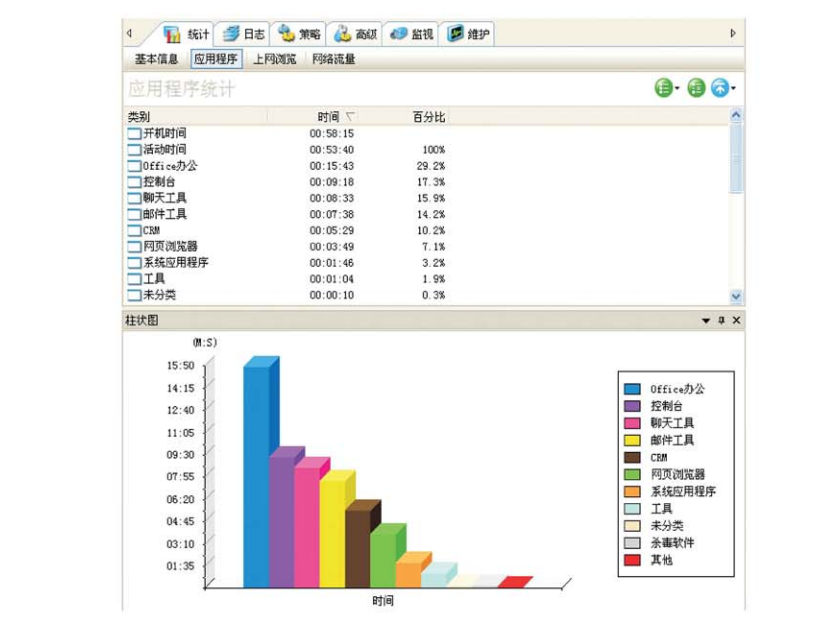839x626 pixels.
Task: Click the middle green toolbar icon
Action: [x=697, y=89]
